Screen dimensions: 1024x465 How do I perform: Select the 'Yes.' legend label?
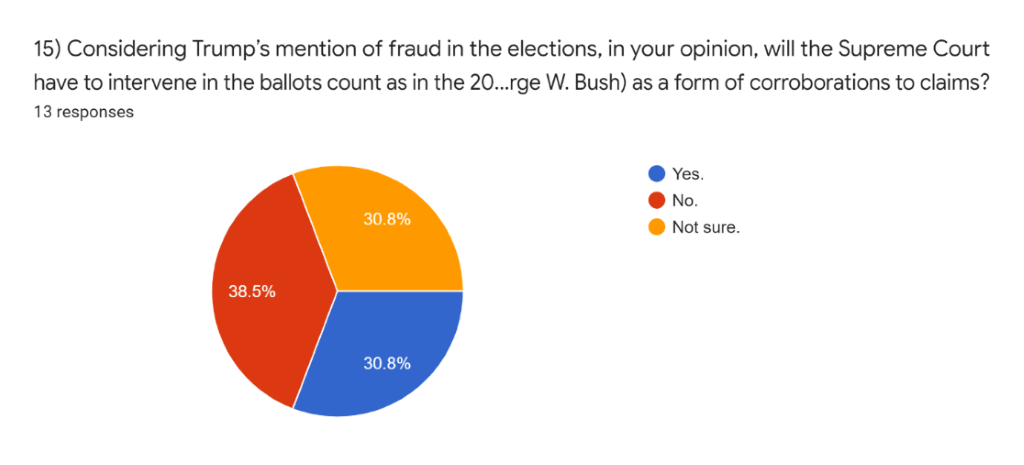point(688,173)
